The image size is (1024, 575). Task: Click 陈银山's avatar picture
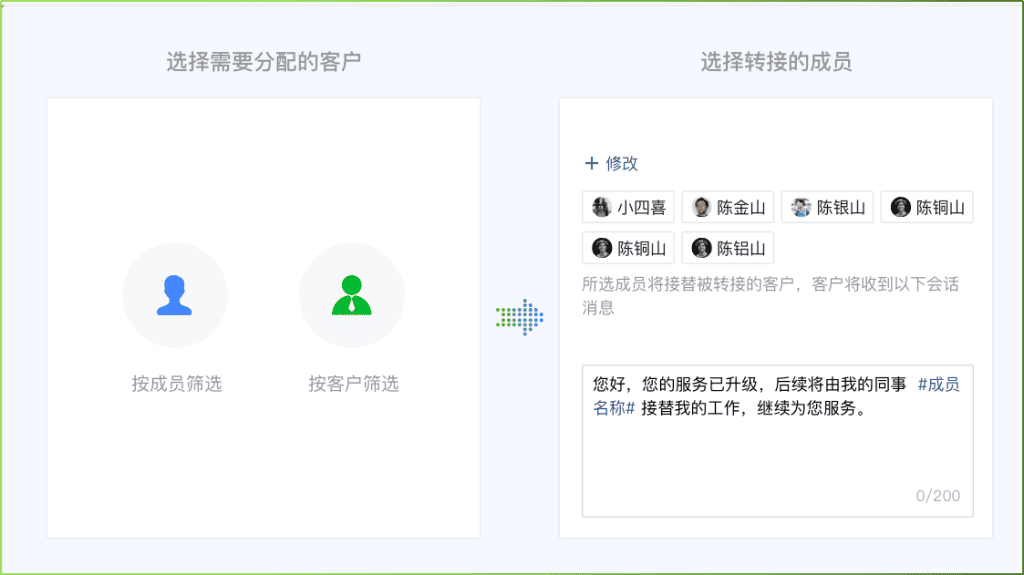(x=801, y=208)
